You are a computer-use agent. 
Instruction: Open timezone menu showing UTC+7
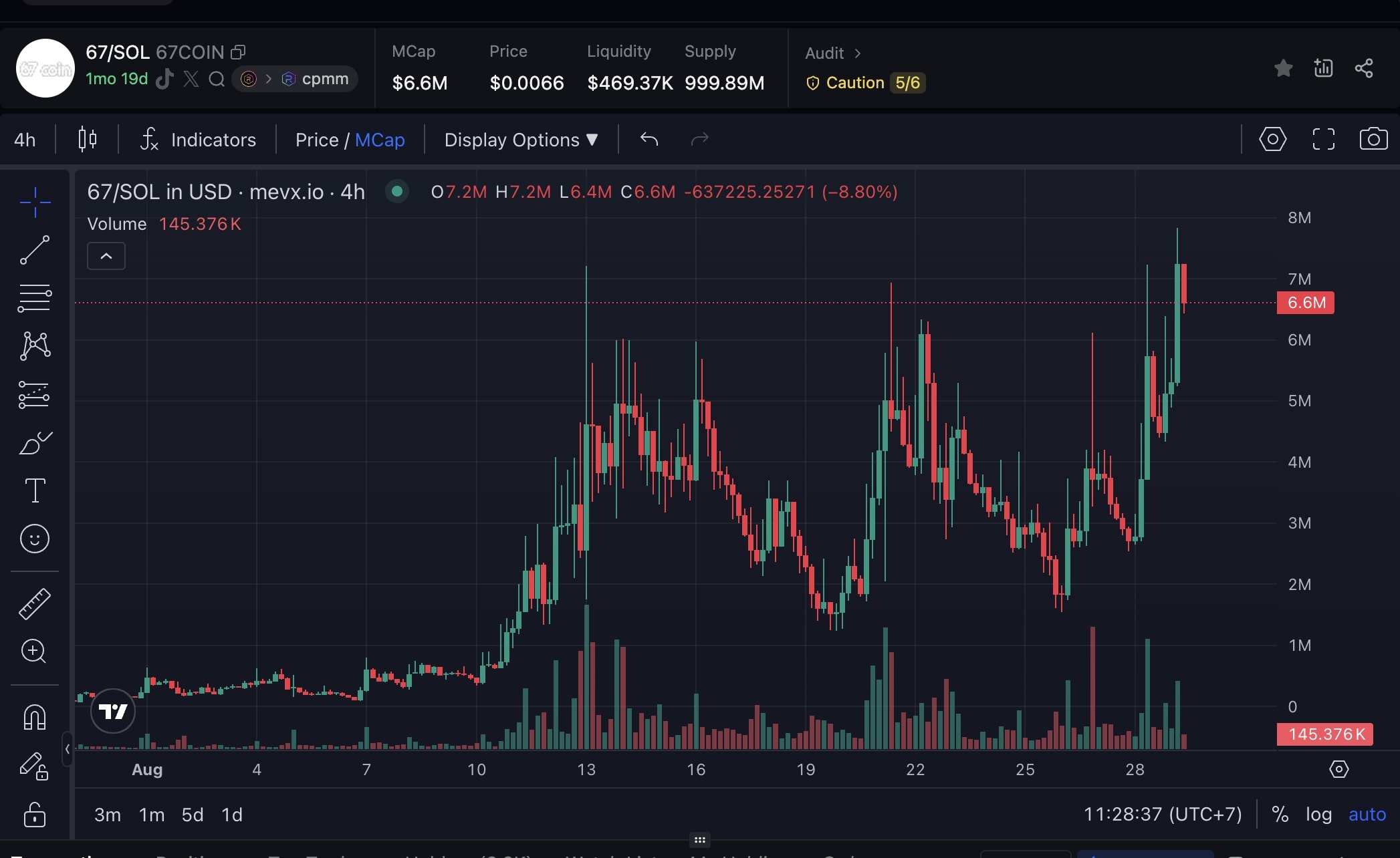1163,814
